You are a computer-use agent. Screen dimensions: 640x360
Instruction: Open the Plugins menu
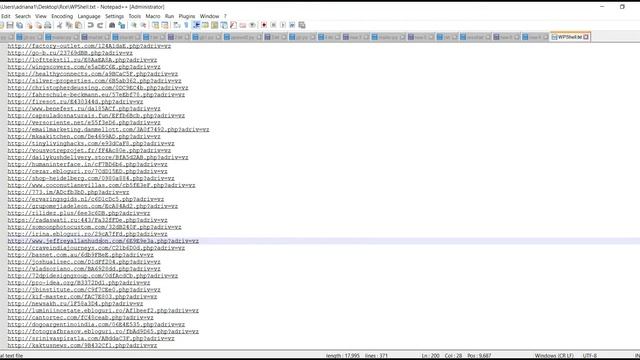click(x=187, y=16)
